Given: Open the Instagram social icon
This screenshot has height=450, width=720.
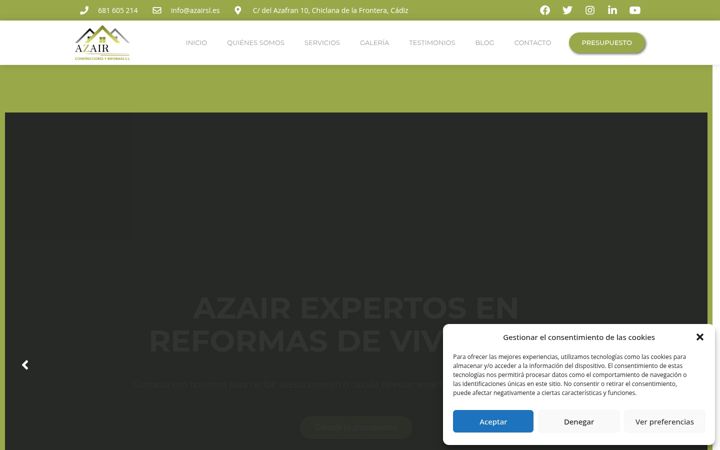Looking at the screenshot, I should point(590,10).
